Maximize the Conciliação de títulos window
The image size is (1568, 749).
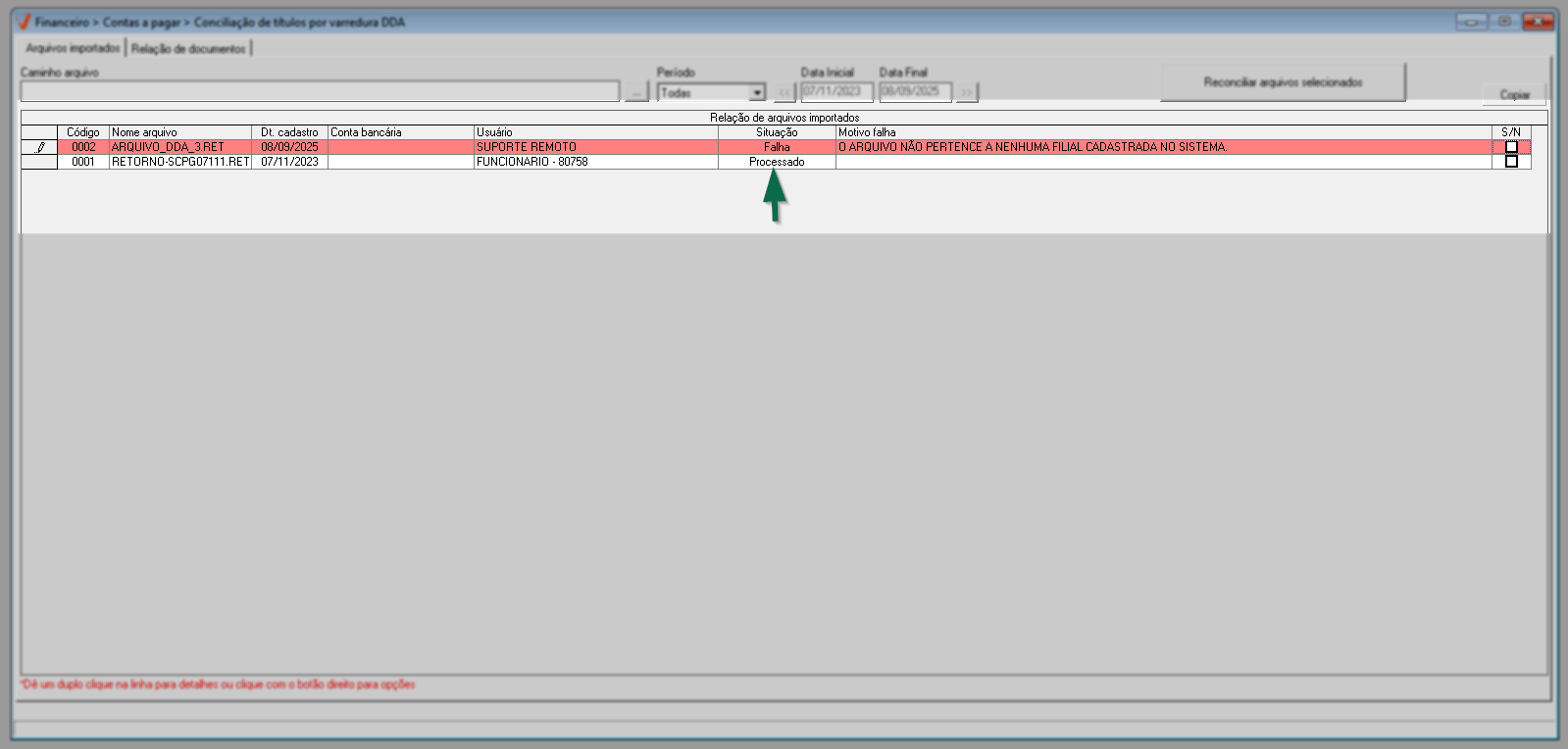[x=1504, y=22]
